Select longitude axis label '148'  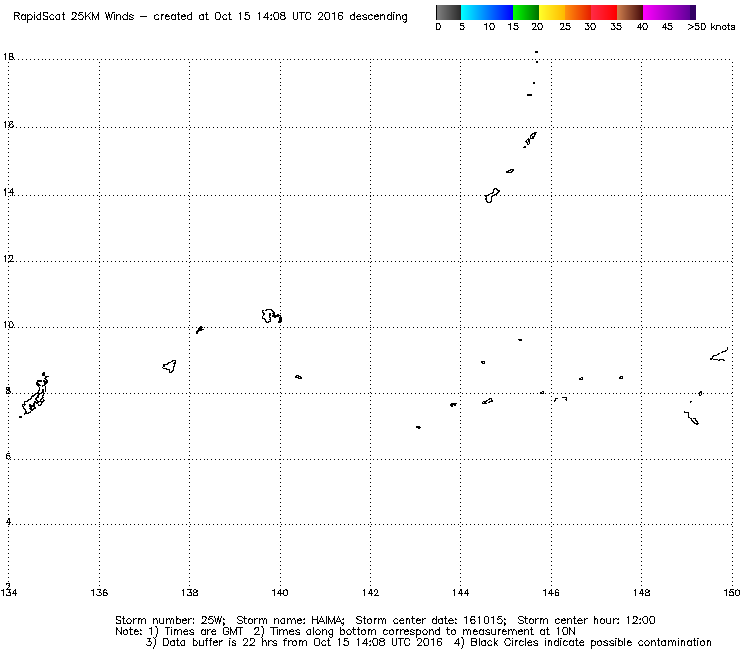coord(641,592)
